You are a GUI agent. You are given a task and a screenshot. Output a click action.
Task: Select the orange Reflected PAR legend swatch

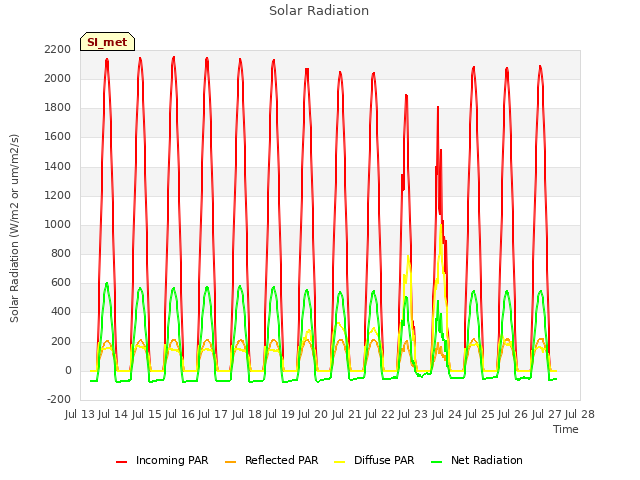point(231,462)
